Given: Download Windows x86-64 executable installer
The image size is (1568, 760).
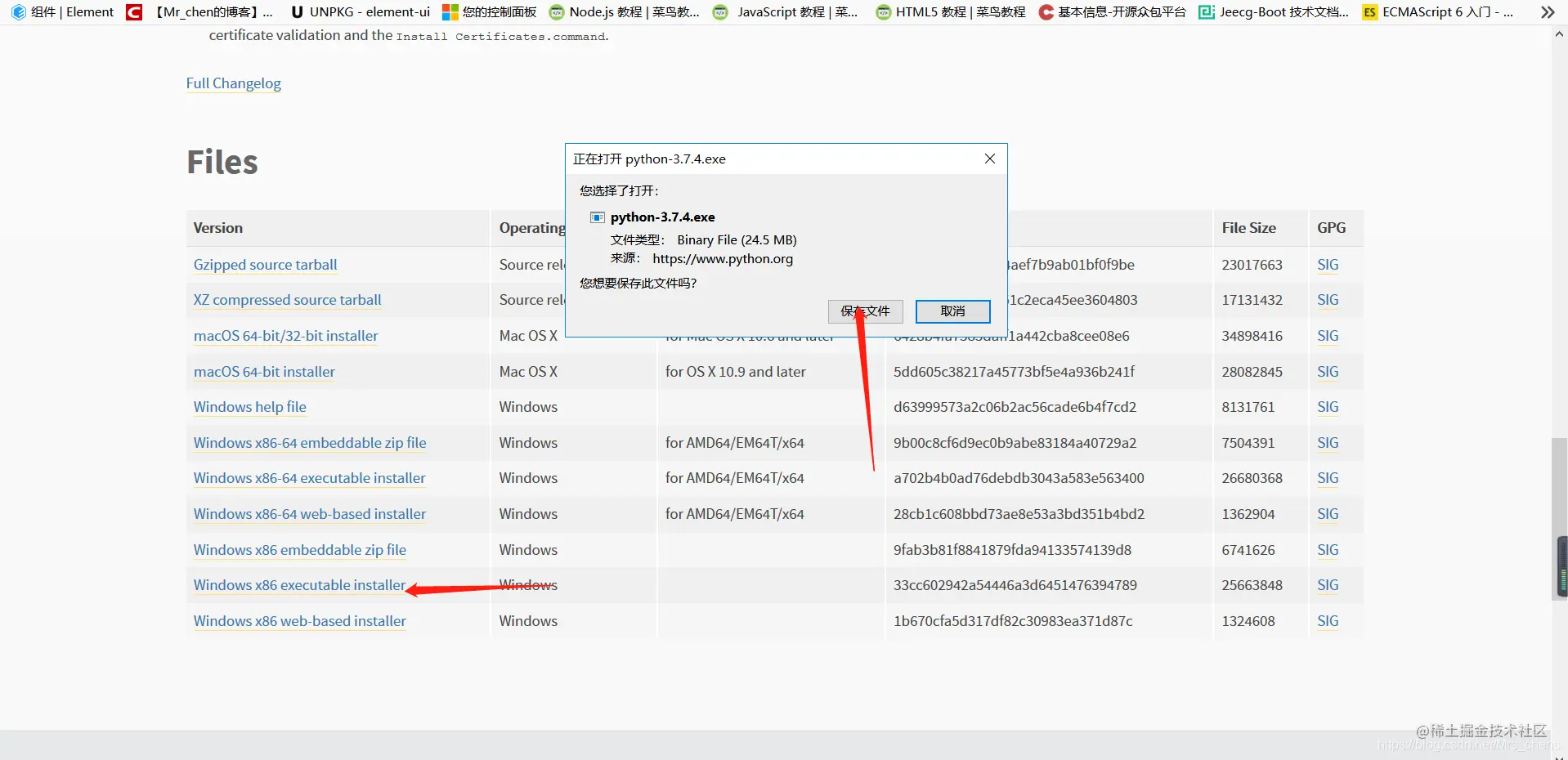Looking at the screenshot, I should (309, 478).
